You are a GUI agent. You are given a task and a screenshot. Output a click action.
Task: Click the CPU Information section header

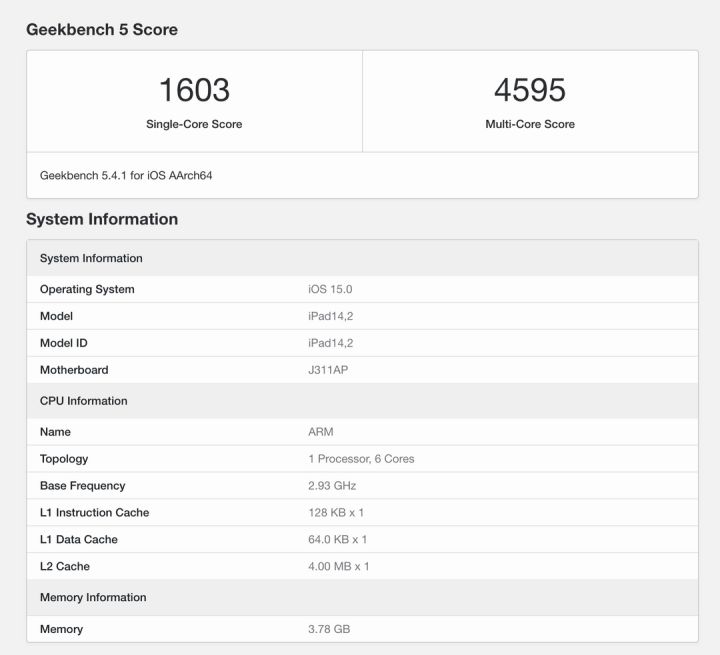[362, 401]
